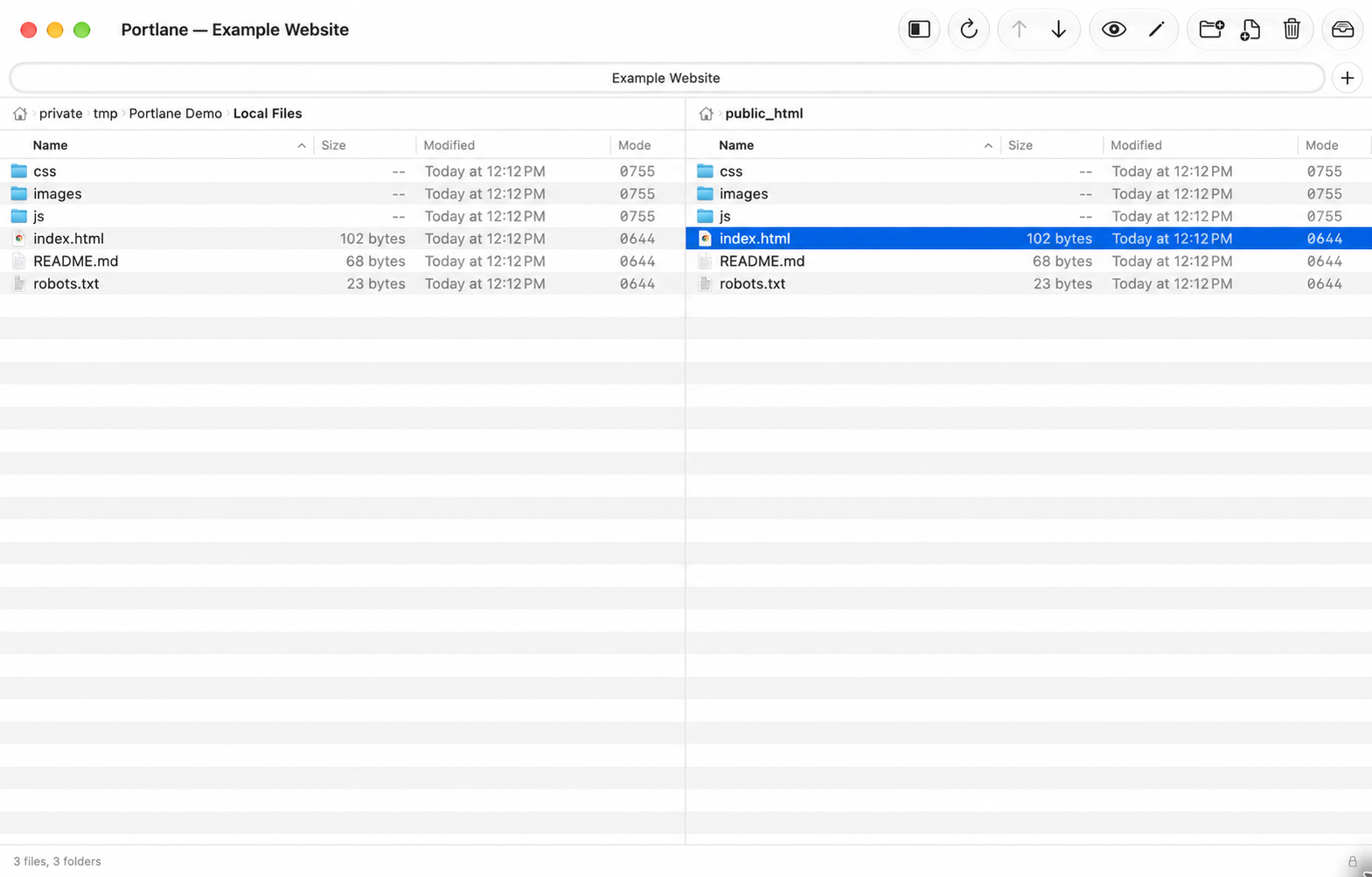Viewport: 1372px width, 877px height.
Task: Click Local Files breadcrumb item
Action: 268,114
